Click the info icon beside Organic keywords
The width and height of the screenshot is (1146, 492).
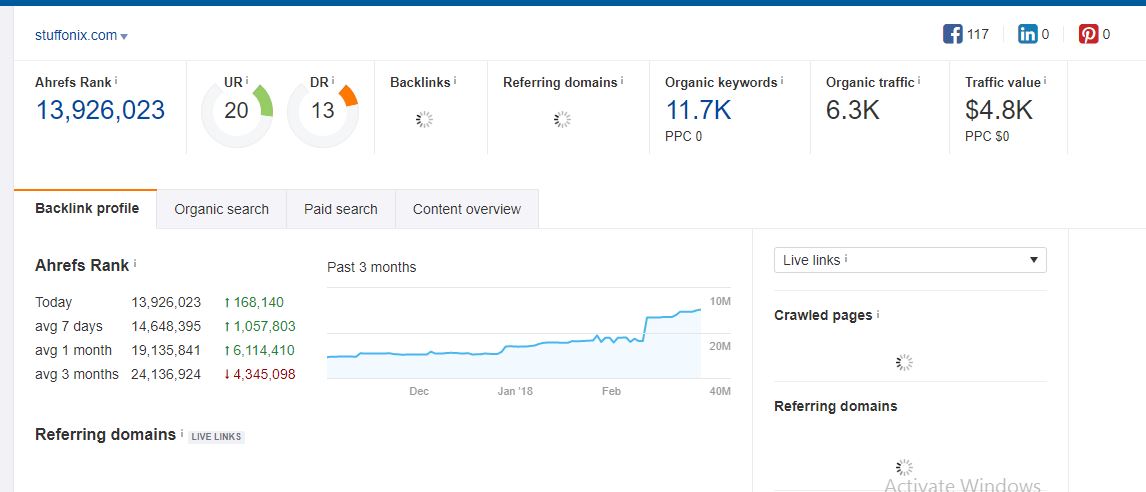[782, 80]
